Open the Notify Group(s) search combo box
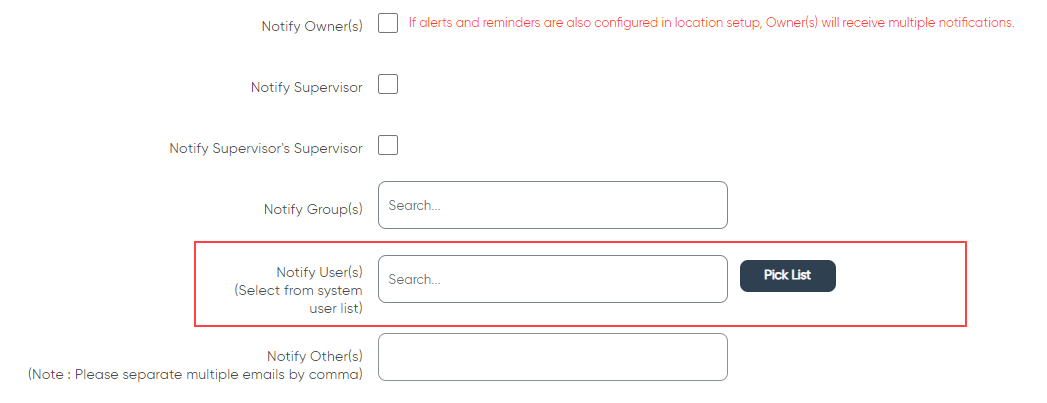Viewport: 1047px width, 403px height. [x=553, y=205]
